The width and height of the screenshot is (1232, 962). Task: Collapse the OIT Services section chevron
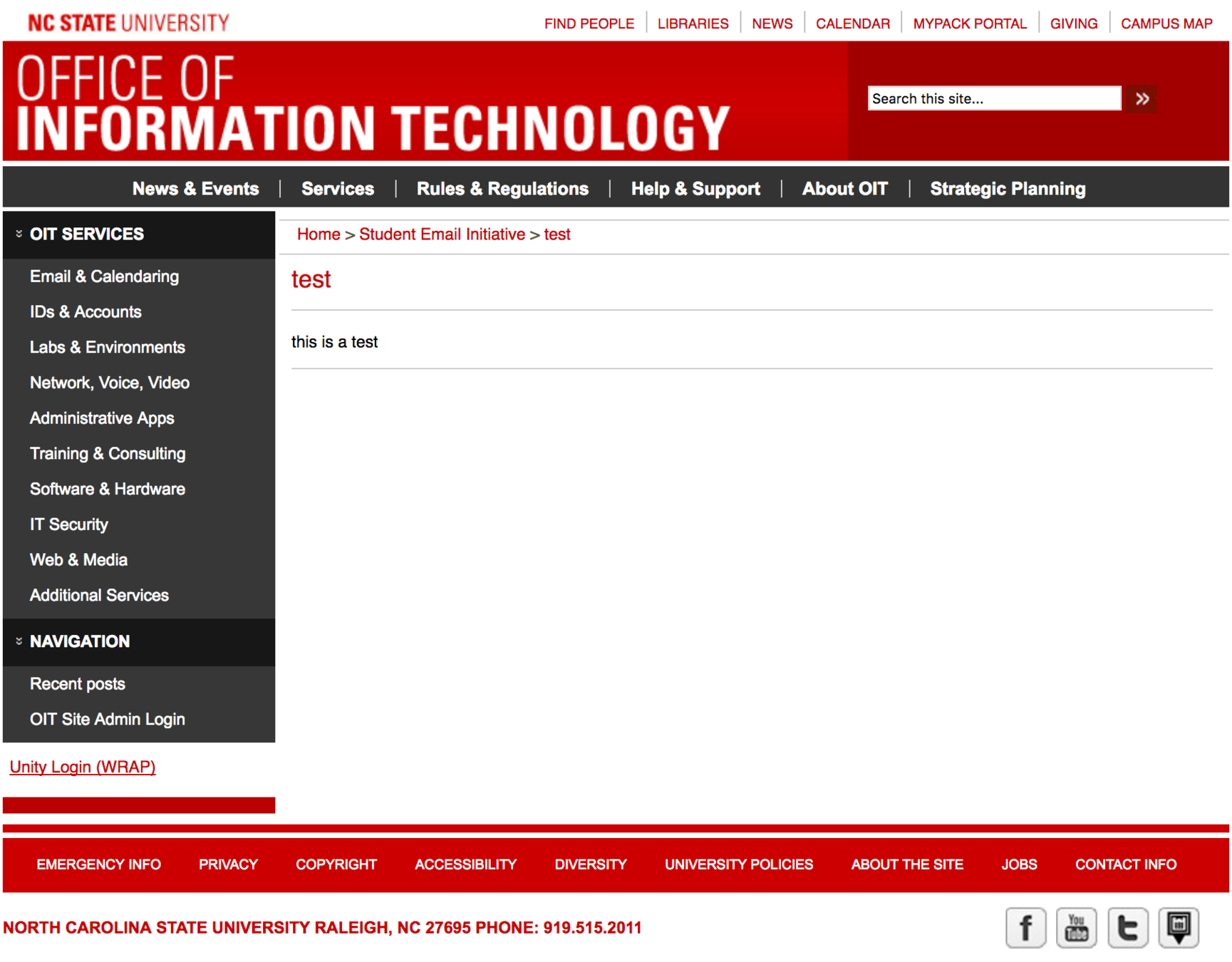pyautogui.click(x=19, y=234)
